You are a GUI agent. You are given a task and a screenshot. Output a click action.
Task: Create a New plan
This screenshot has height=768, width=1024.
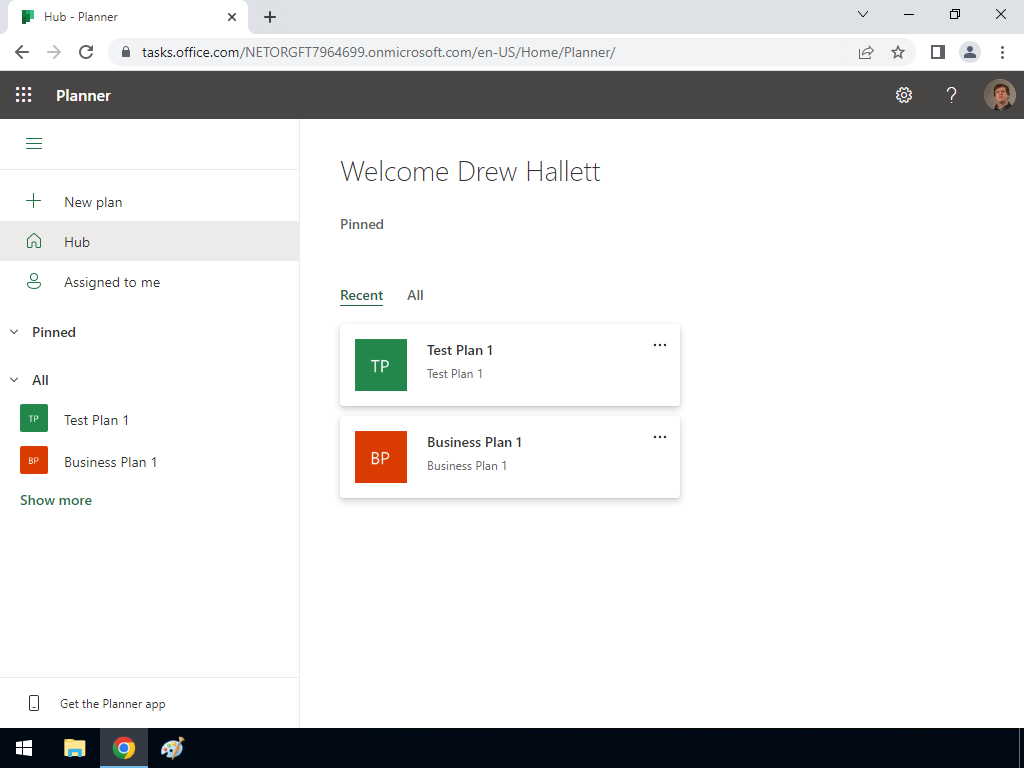pyautogui.click(x=150, y=202)
